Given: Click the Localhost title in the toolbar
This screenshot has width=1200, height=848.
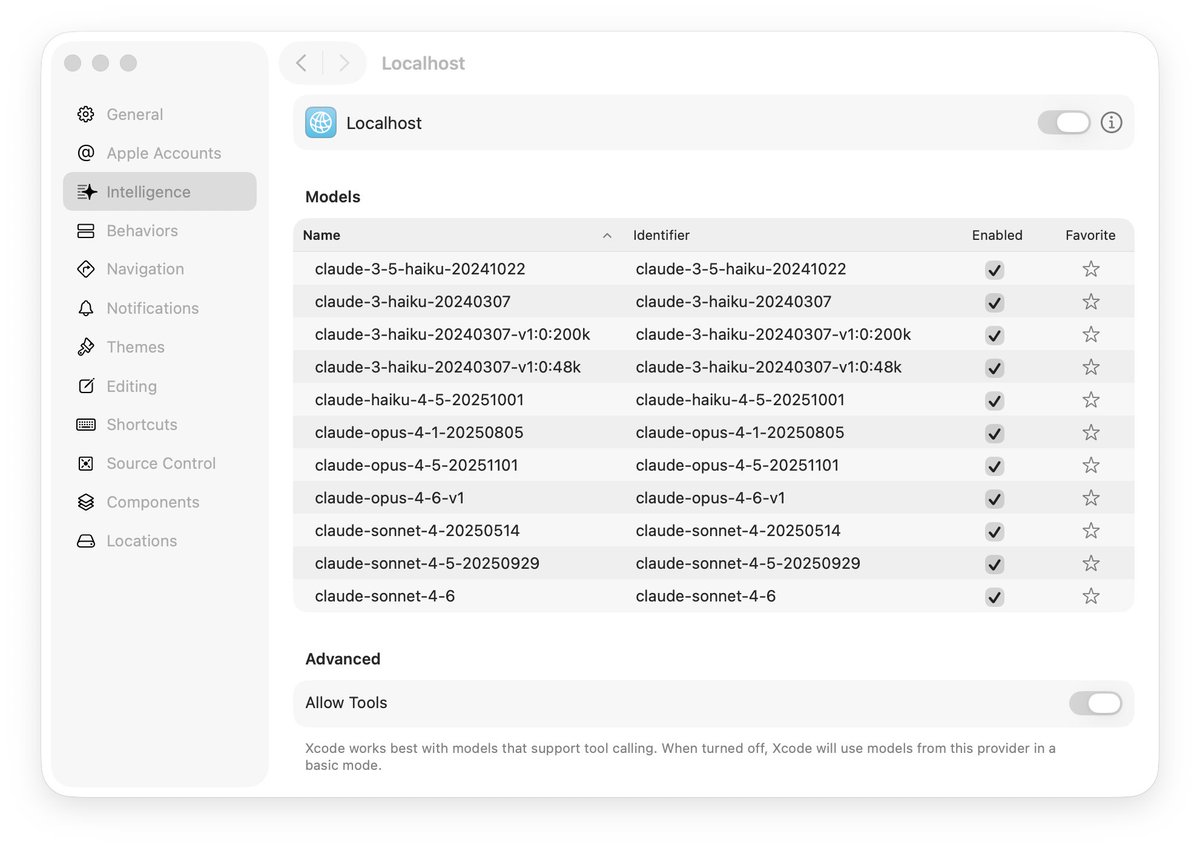Looking at the screenshot, I should pos(423,63).
